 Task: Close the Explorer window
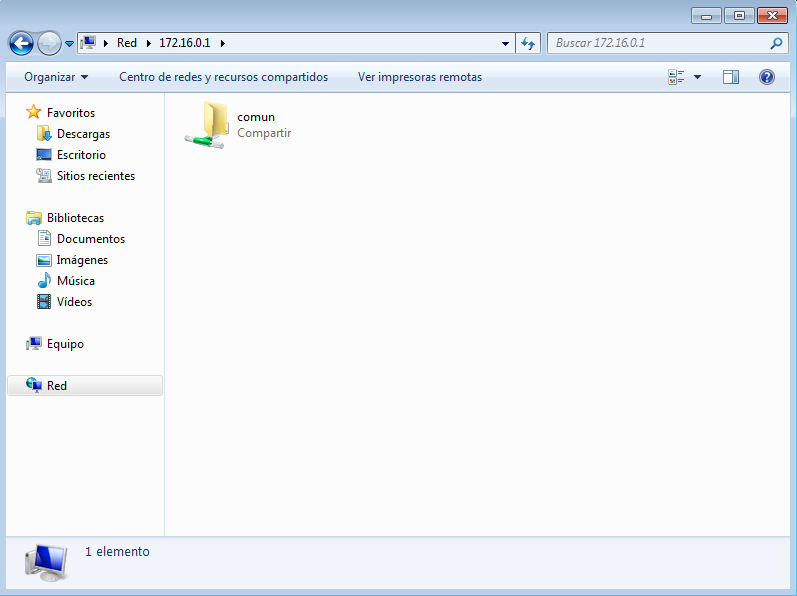click(772, 16)
